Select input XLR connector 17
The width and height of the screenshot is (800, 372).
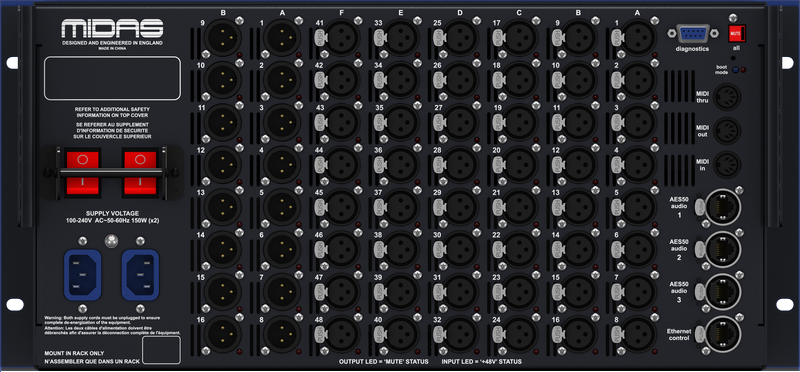point(518,38)
